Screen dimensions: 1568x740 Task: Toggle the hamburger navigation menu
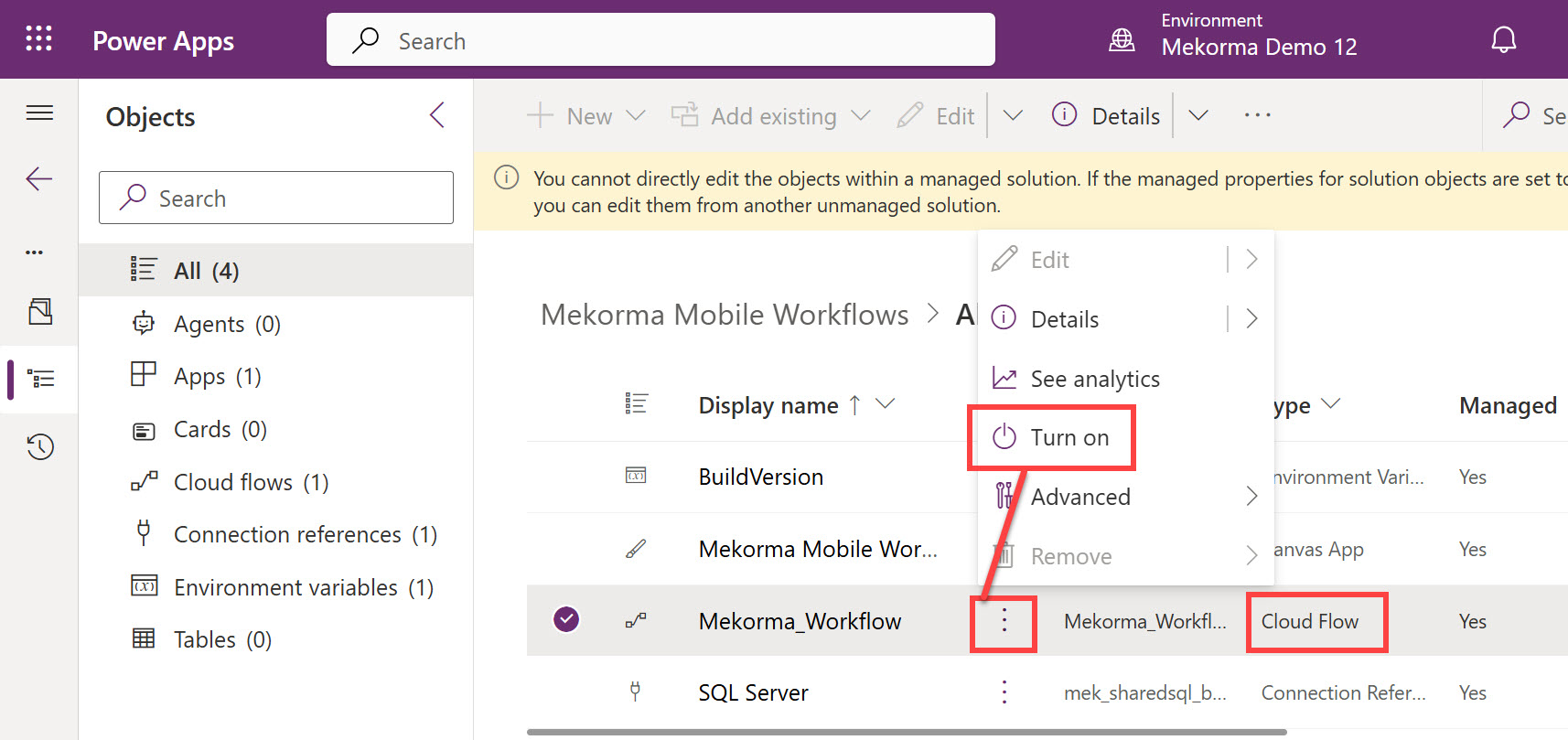coord(39,113)
